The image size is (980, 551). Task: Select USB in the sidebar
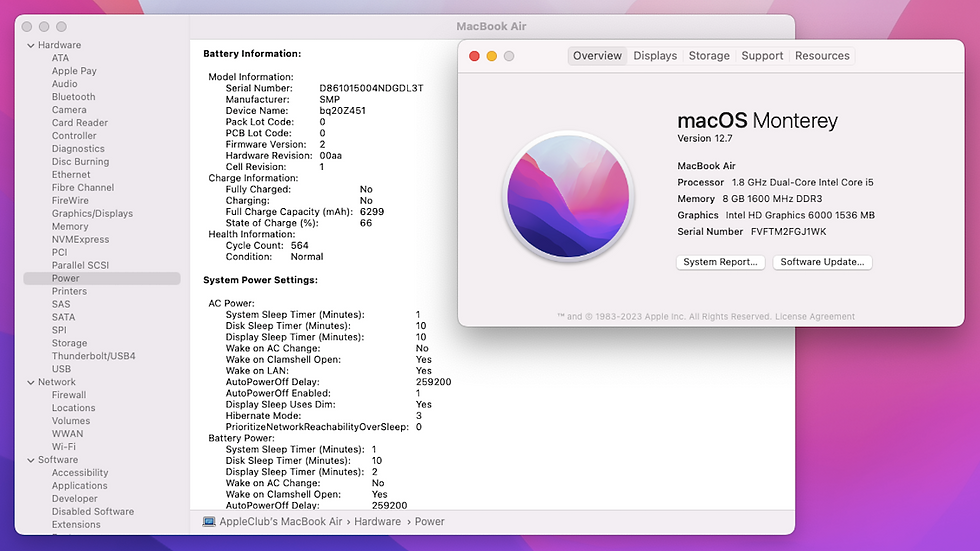(61, 369)
